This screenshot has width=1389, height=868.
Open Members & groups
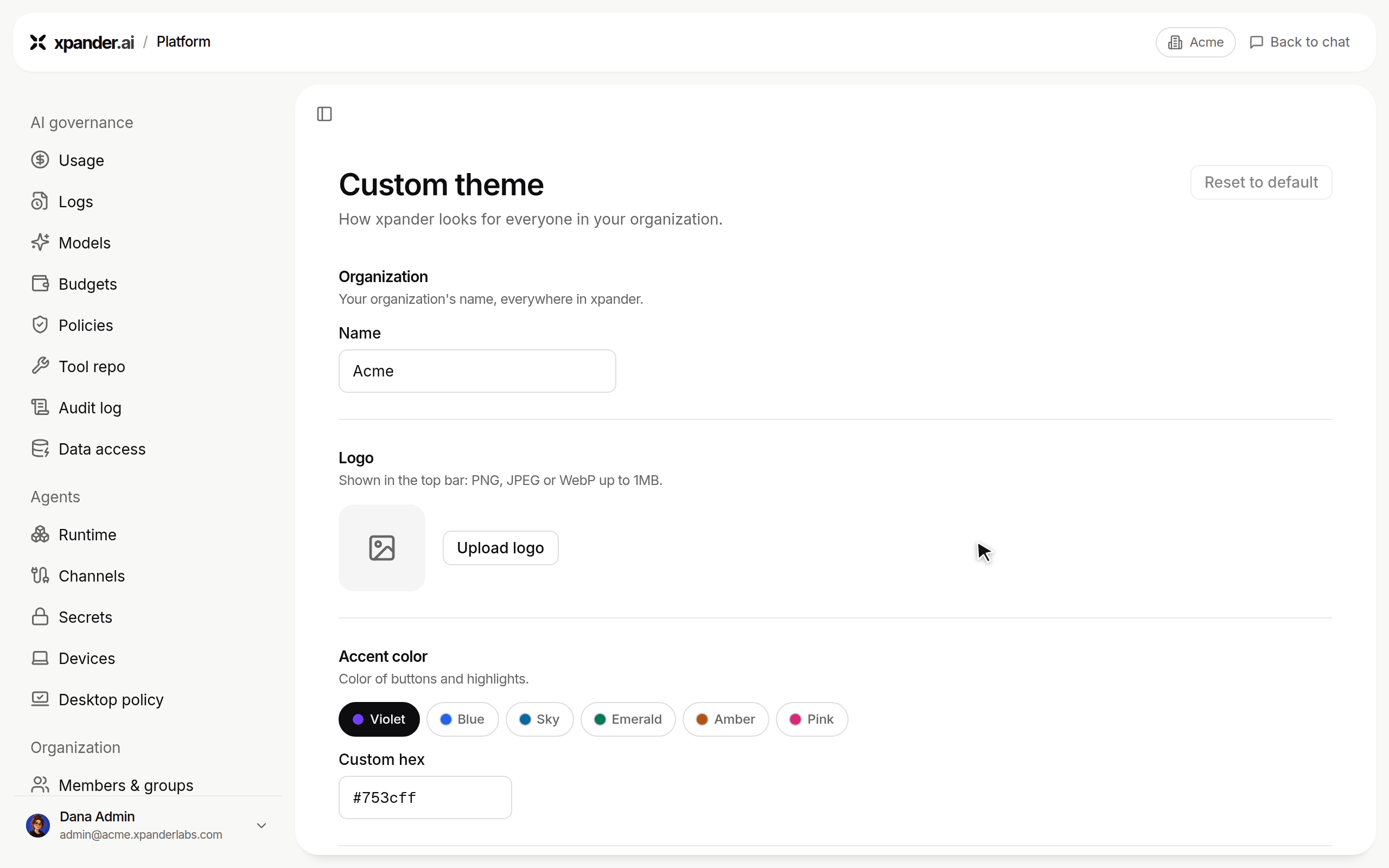pos(126,785)
